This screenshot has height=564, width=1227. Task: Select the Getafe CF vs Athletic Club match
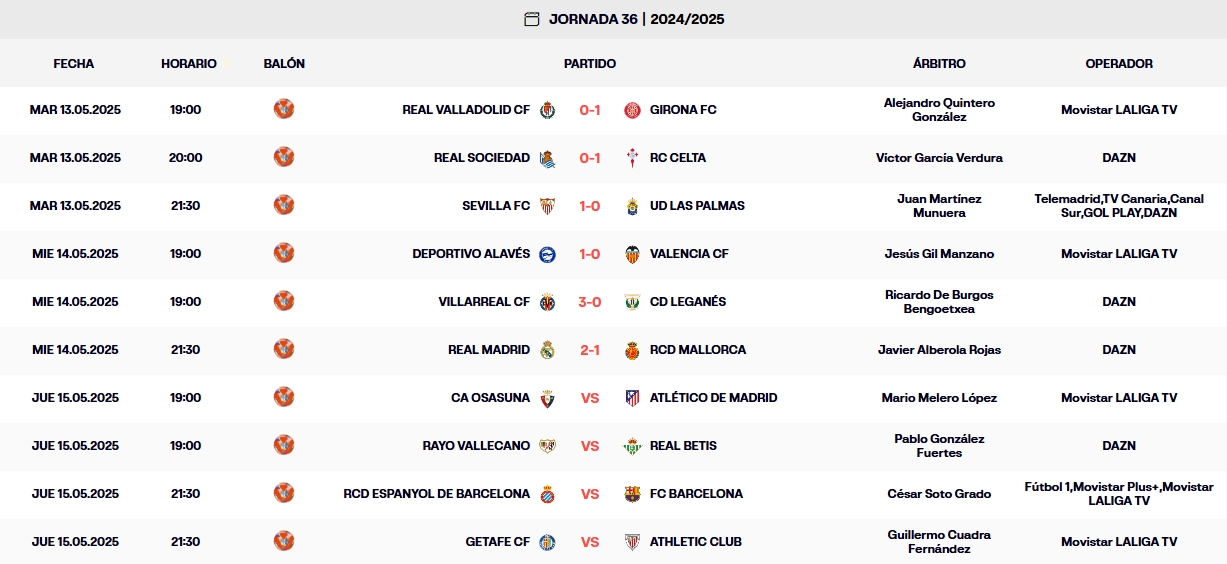[590, 542]
